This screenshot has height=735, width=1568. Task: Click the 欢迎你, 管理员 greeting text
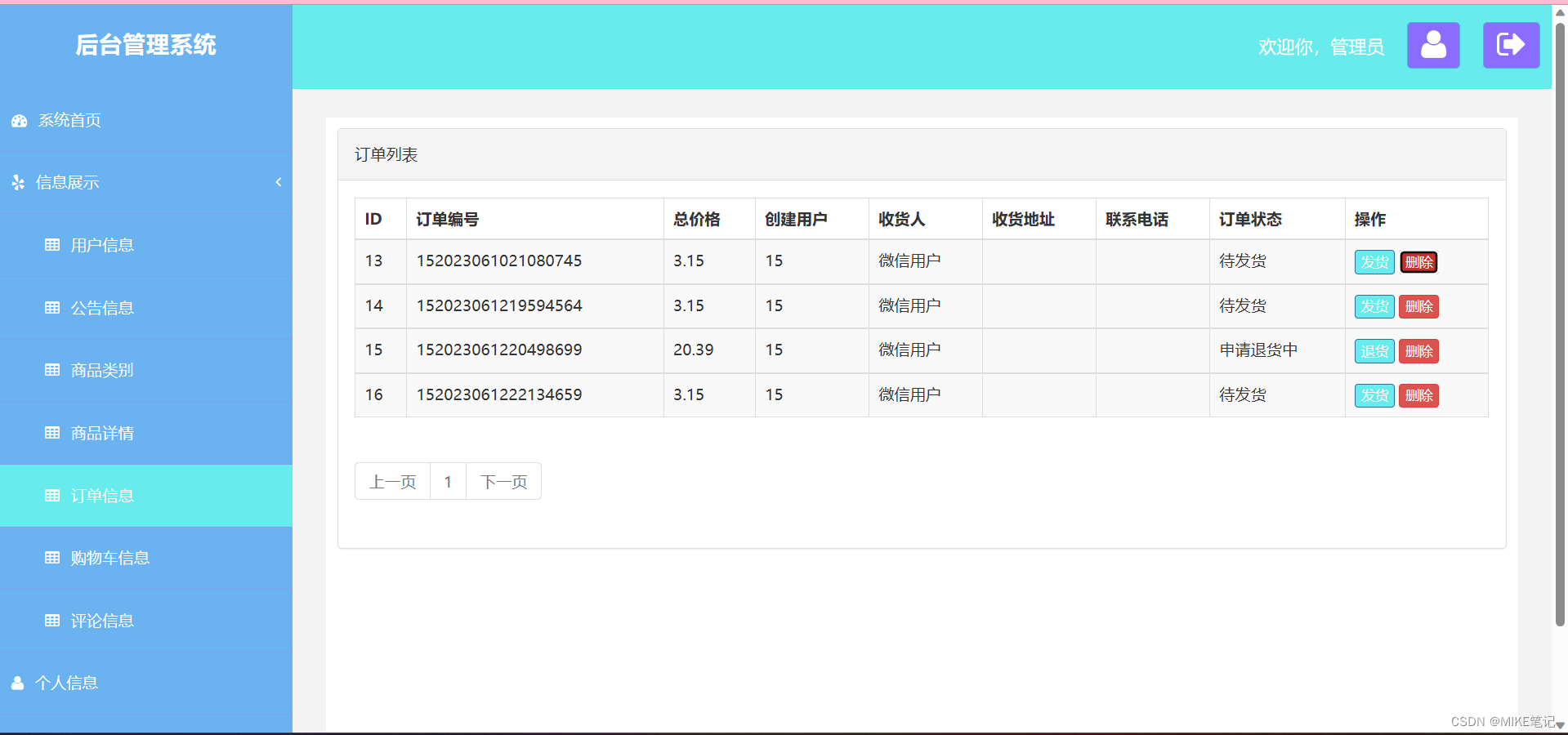point(1321,47)
